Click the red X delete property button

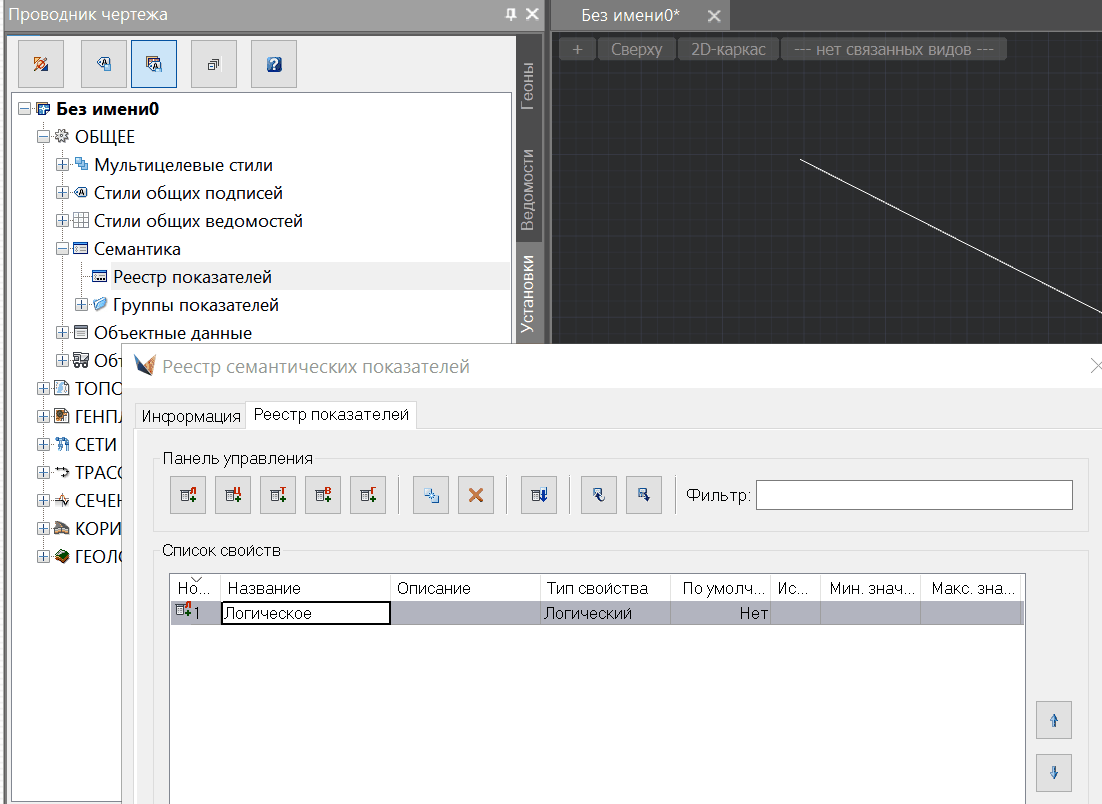(476, 495)
